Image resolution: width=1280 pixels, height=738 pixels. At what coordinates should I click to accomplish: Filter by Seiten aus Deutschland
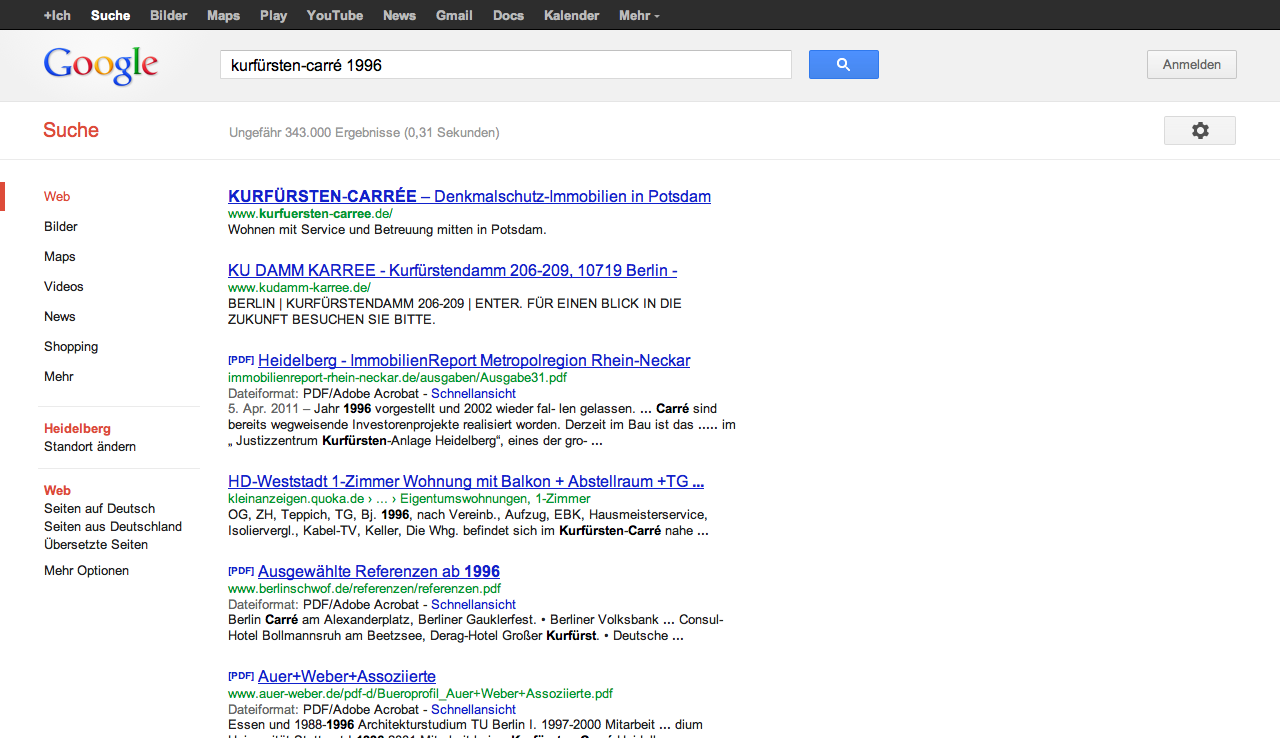(x=113, y=527)
